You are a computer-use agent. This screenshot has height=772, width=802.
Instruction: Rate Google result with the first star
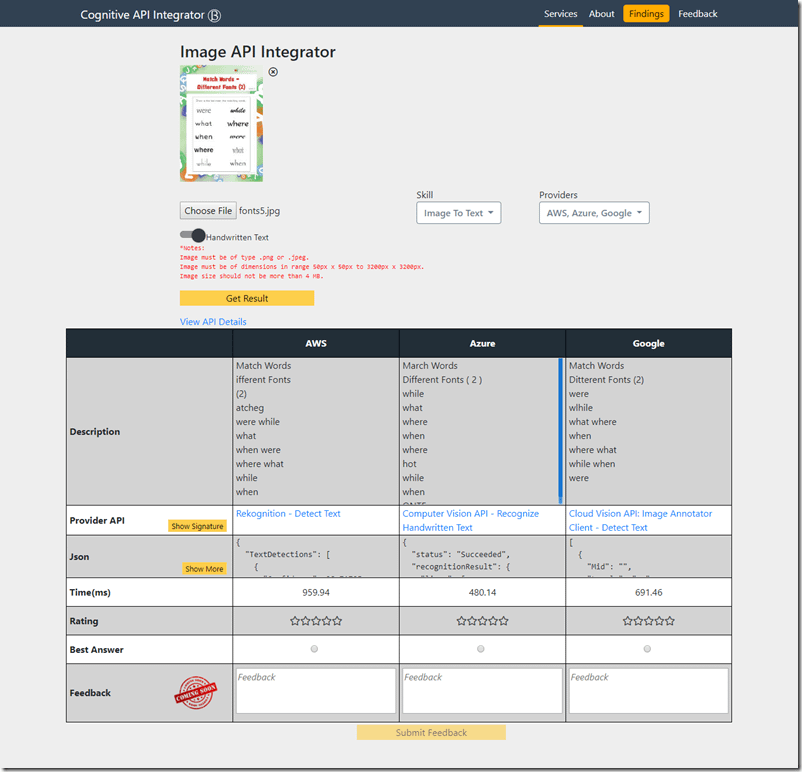point(627,621)
